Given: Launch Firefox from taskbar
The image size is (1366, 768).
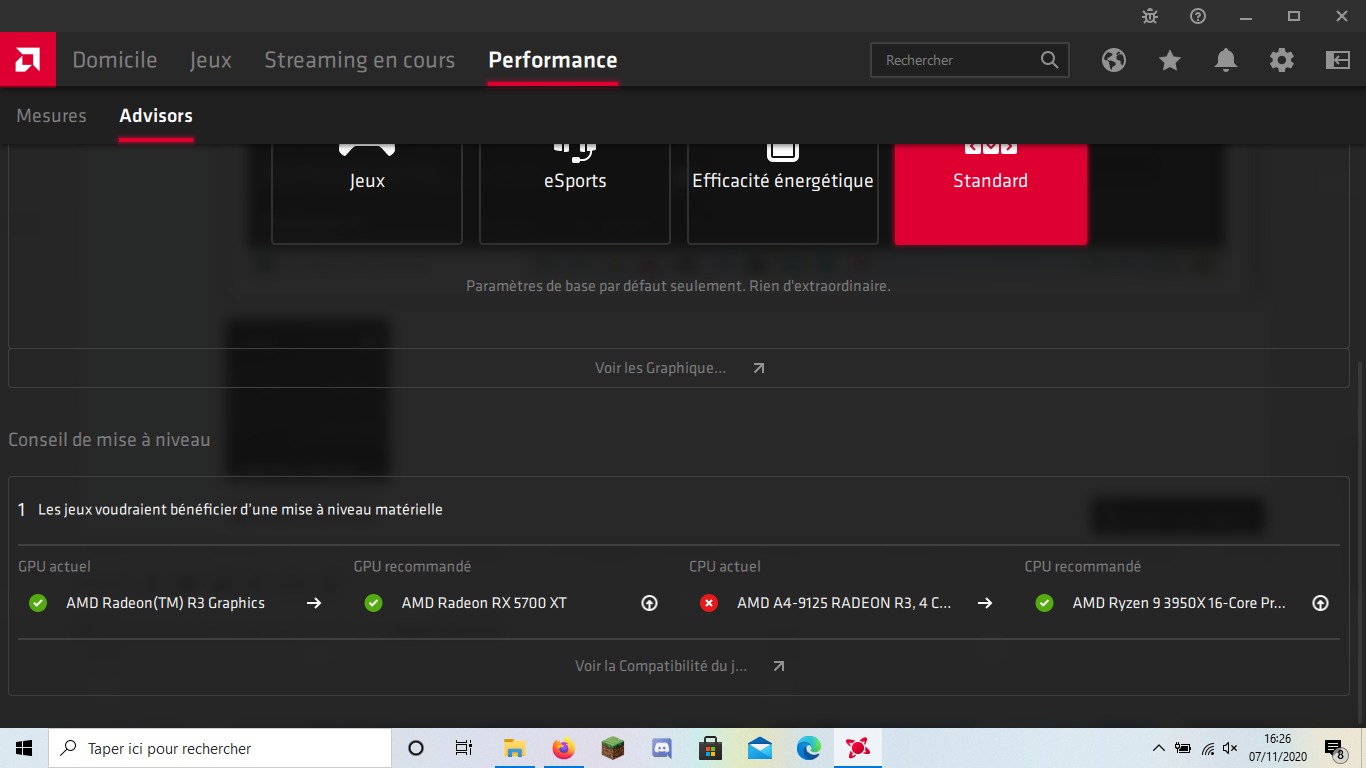Looking at the screenshot, I should point(564,748).
